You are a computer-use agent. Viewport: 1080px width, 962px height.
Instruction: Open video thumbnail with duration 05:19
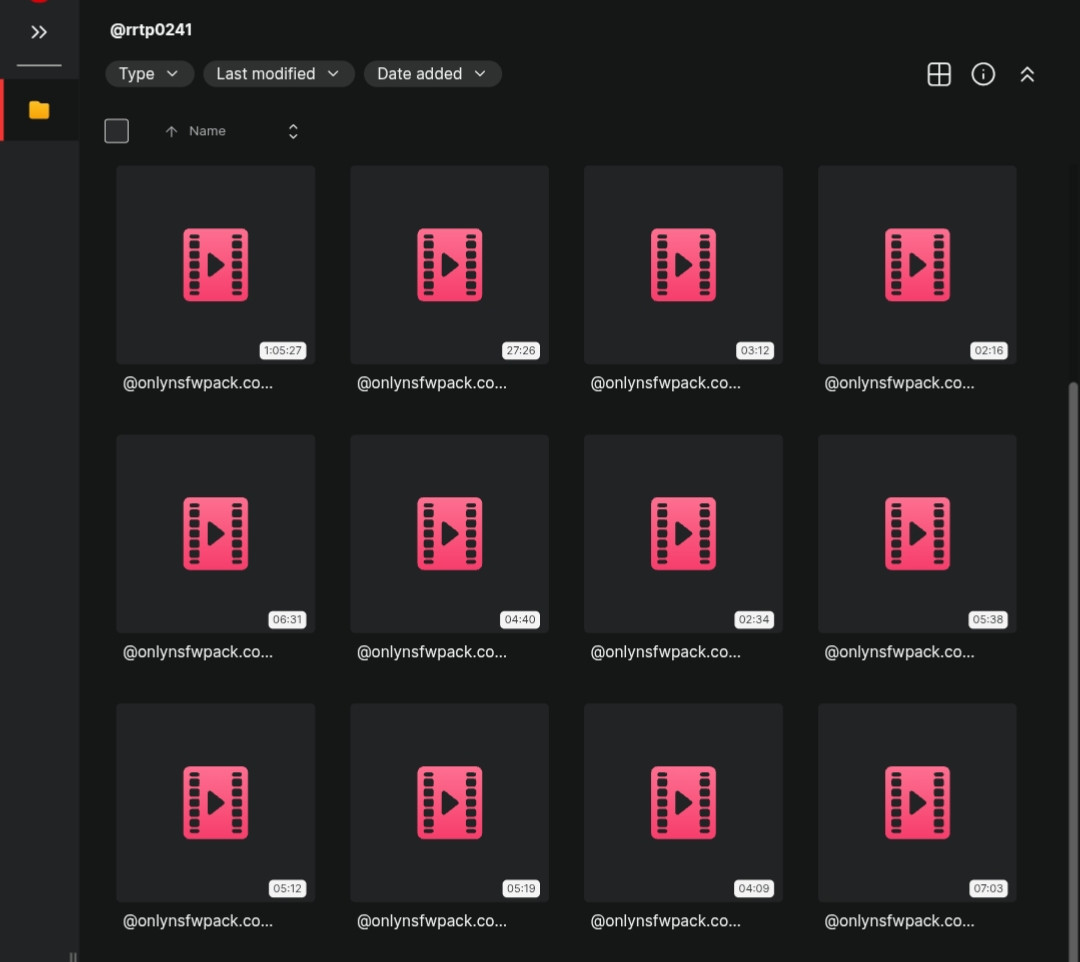click(x=449, y=802)
